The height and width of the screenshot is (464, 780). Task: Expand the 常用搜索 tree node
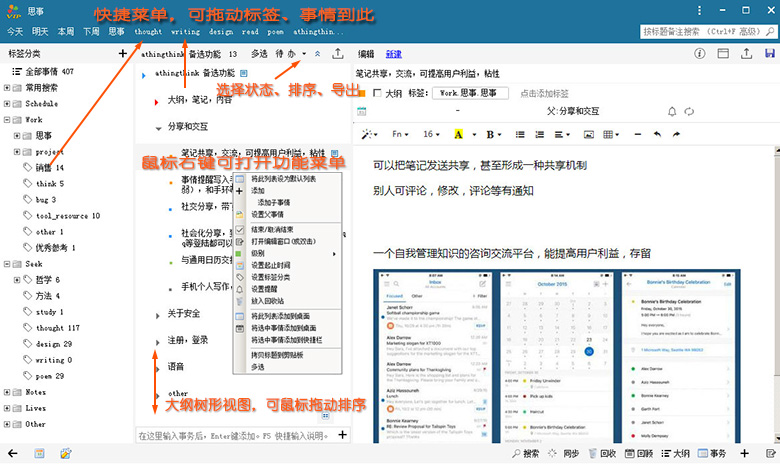coord(7,88)
